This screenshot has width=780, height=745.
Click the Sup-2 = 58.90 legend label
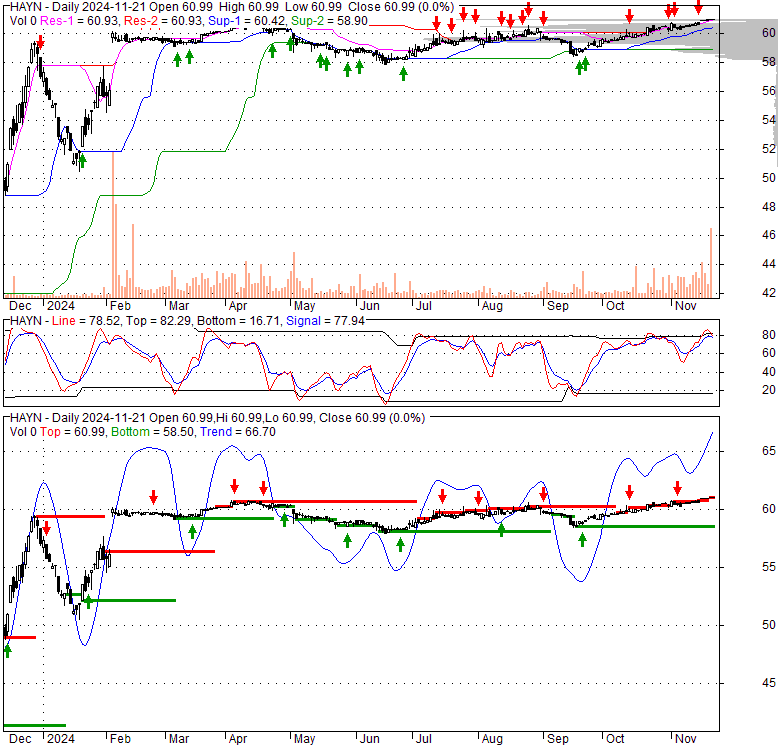tap(329, 21)
